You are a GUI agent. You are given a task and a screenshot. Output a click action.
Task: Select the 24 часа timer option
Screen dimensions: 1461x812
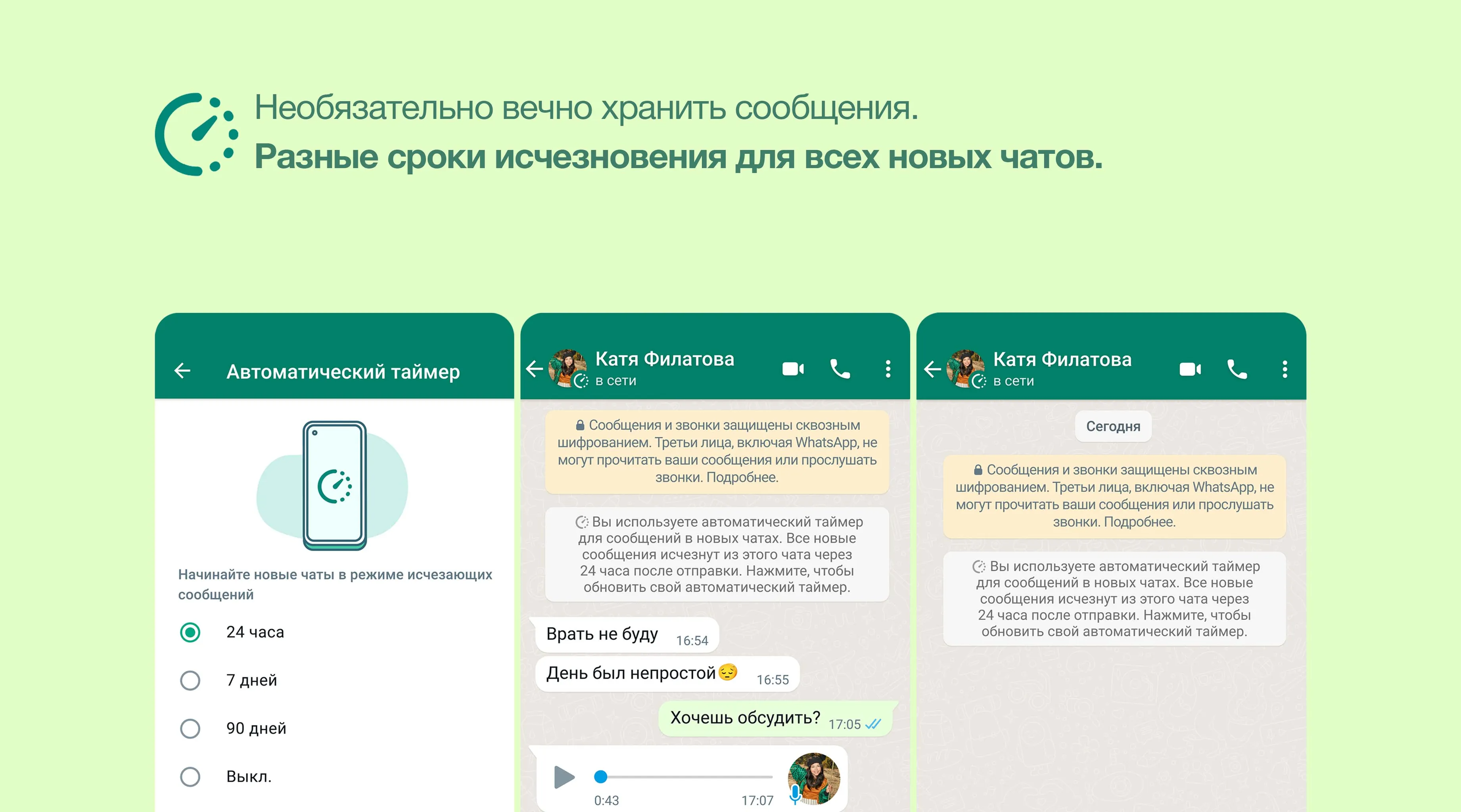point(190,632)
